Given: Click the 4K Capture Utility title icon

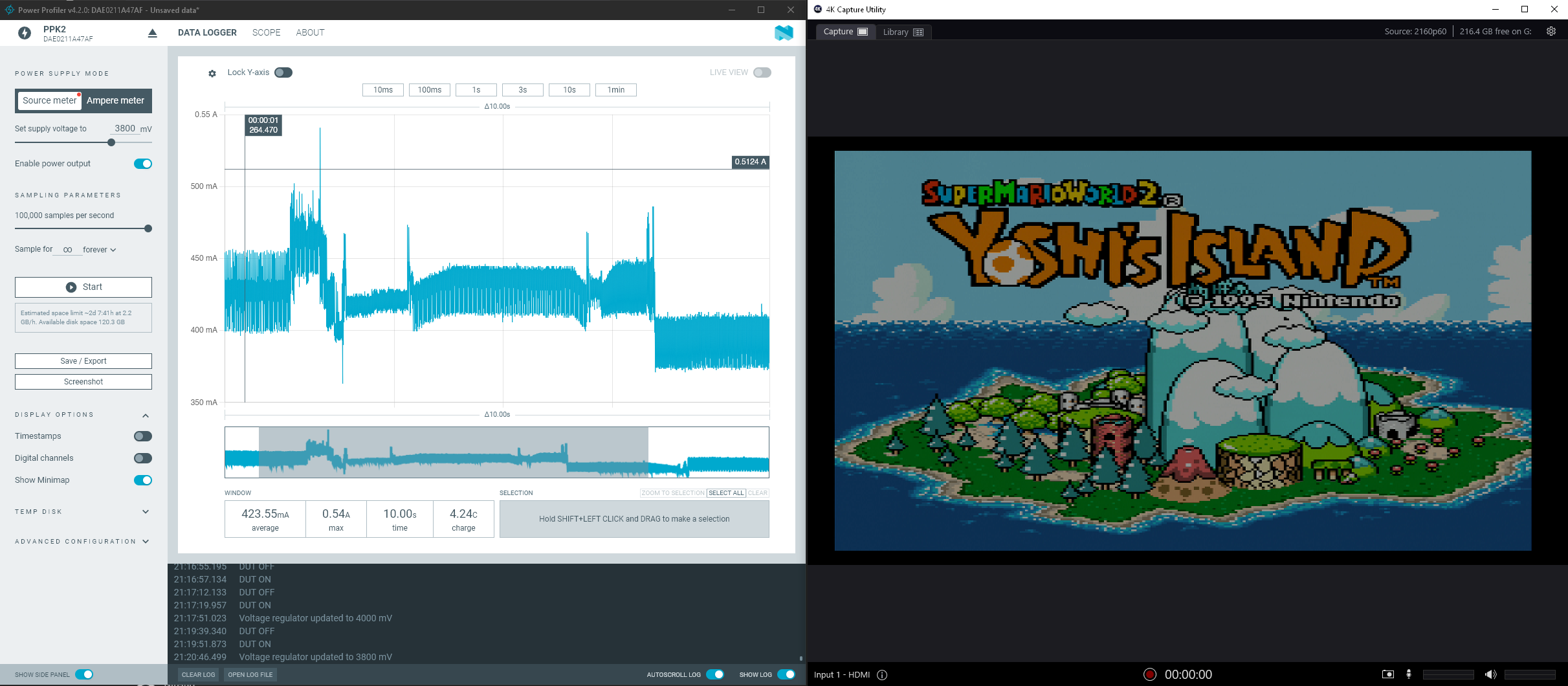Looking at the screenshot, I should coord(818,9).
